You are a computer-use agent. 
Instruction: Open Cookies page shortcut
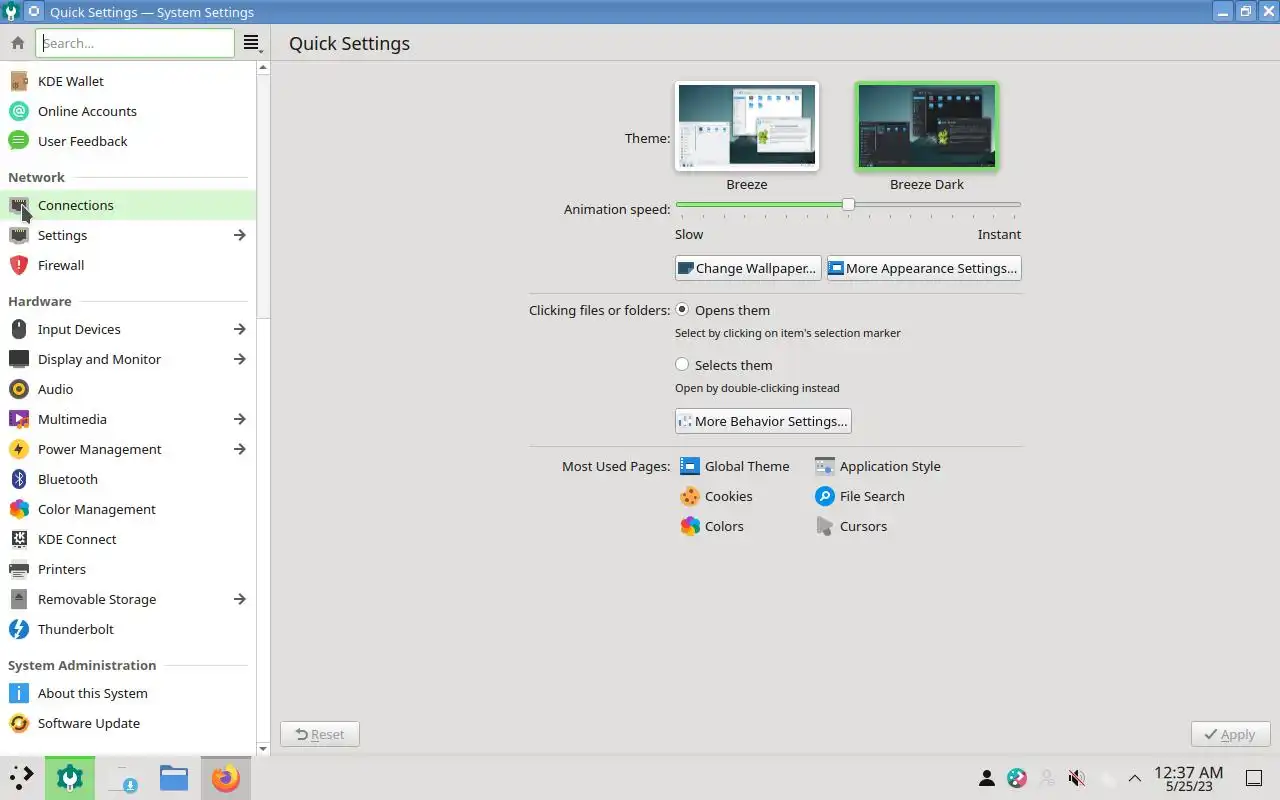[x=716, y=496]
